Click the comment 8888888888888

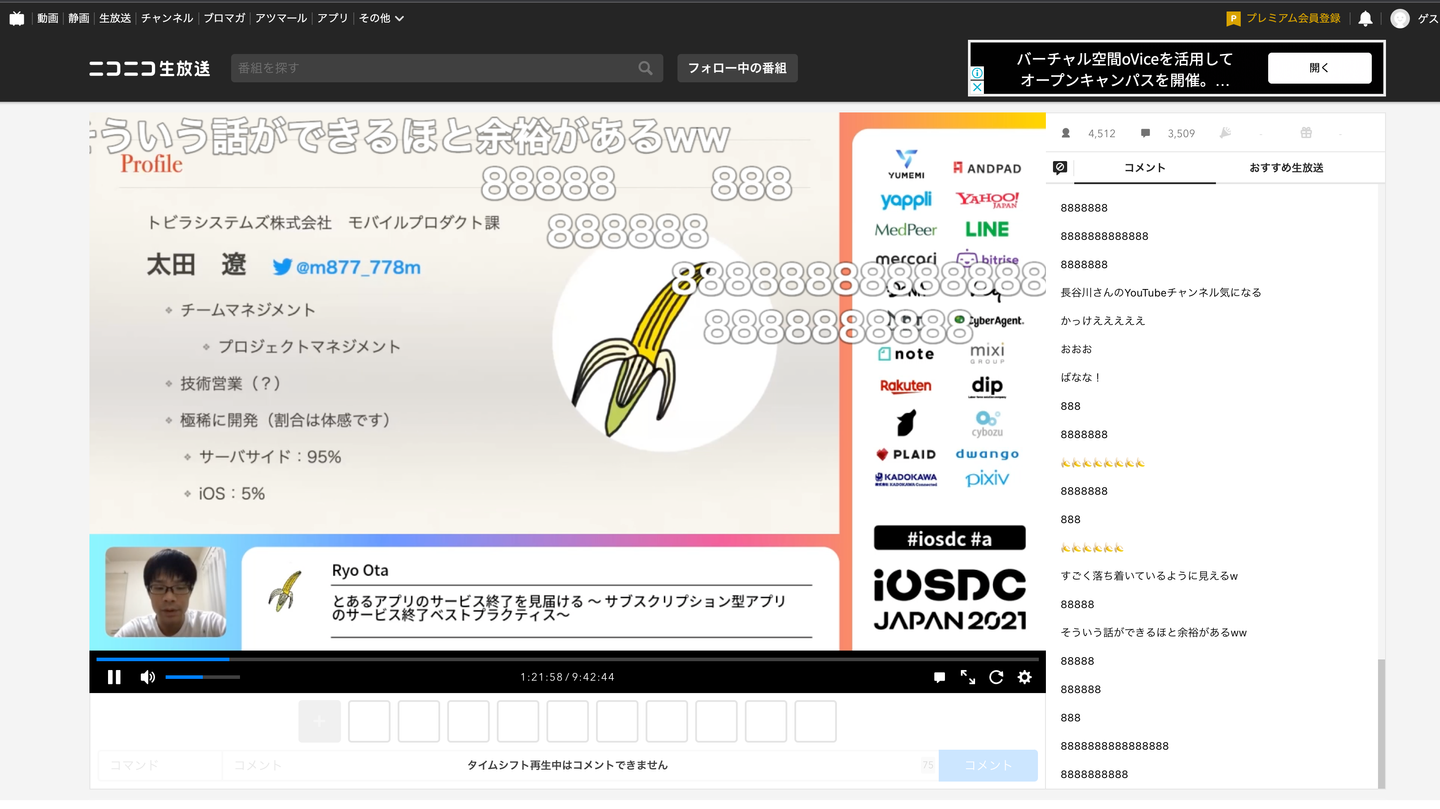point(1104,236)
